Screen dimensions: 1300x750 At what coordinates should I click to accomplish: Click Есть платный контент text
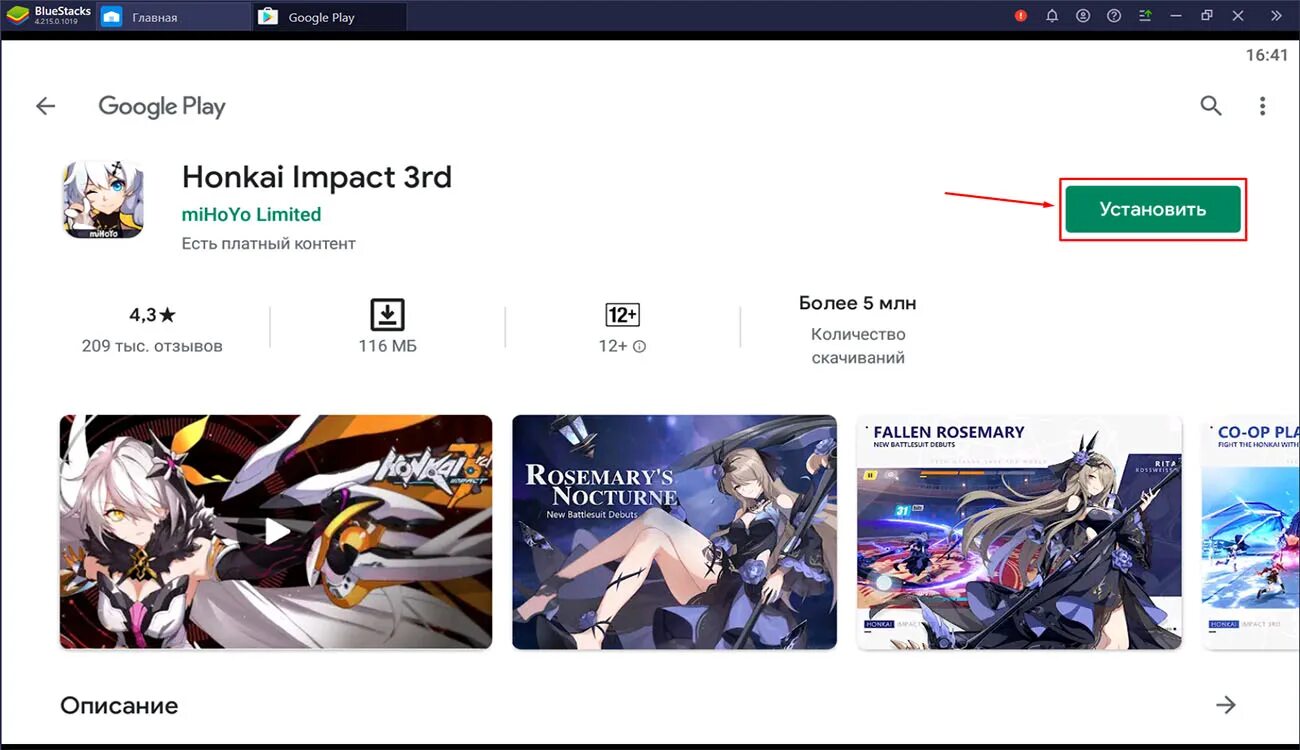click(269, 244)
